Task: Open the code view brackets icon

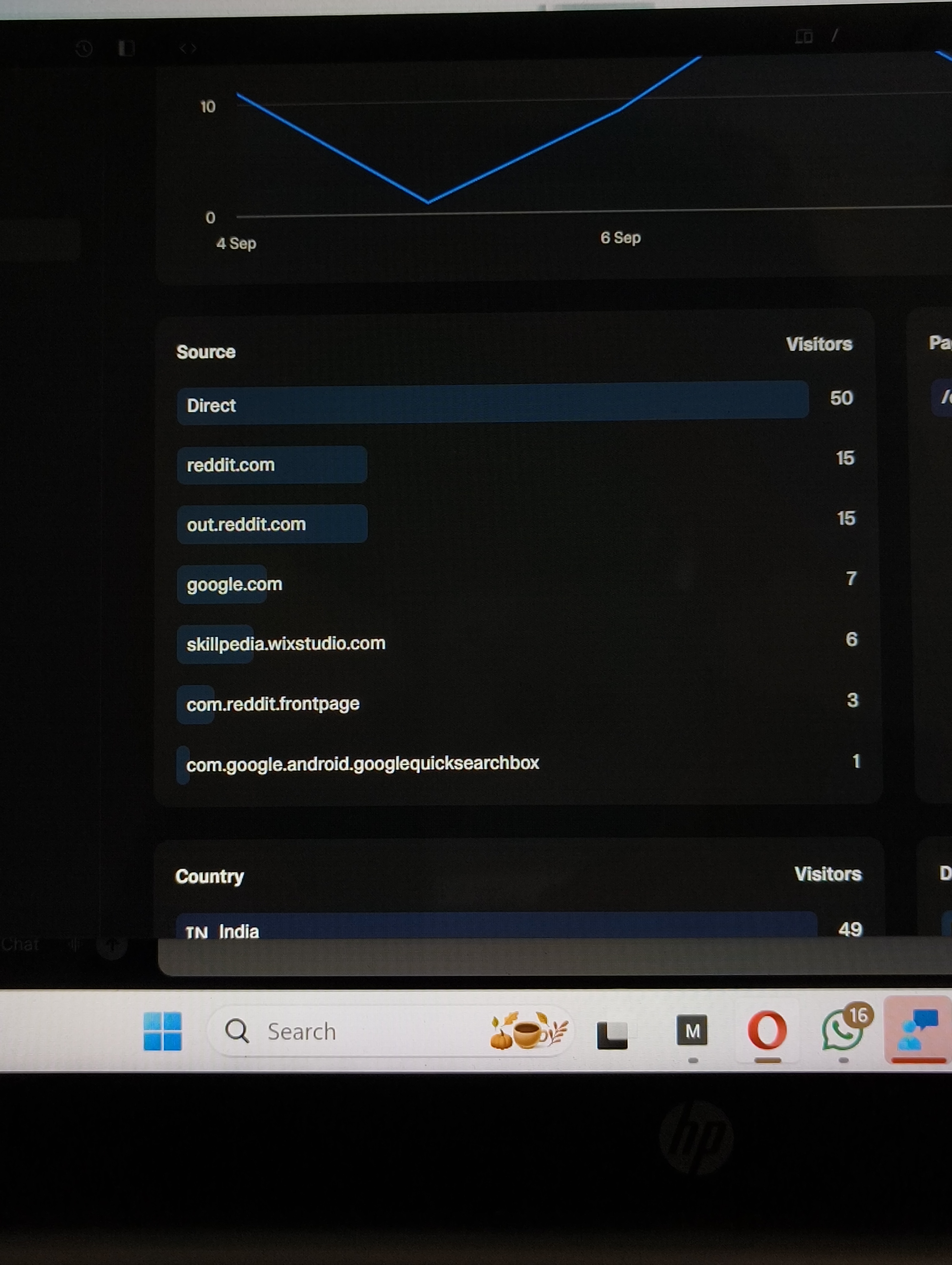Action: [x=188, y=49]
